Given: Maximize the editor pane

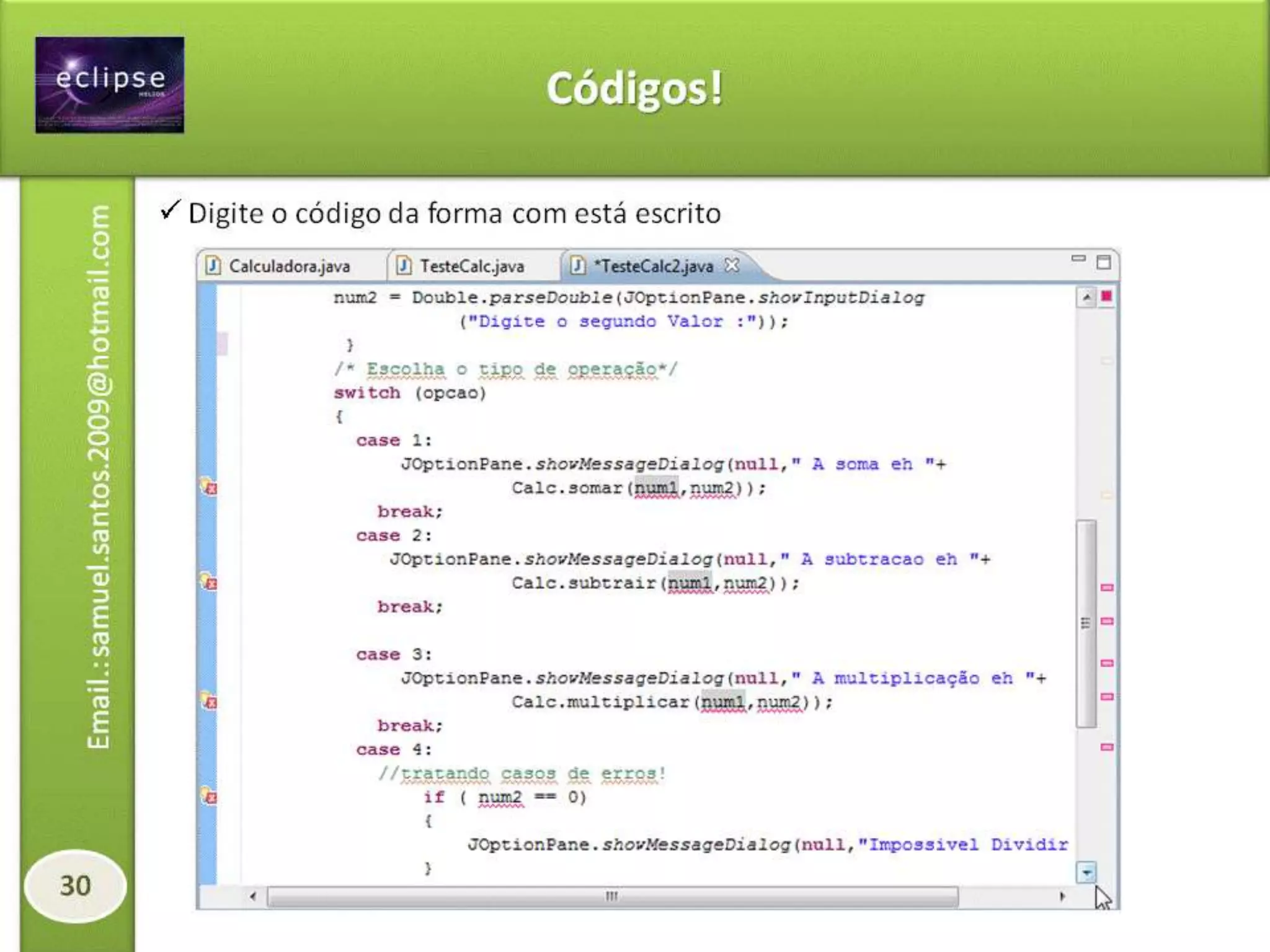Looking at the screenshot, I should pyautogui.click(x=1104, y=262).
